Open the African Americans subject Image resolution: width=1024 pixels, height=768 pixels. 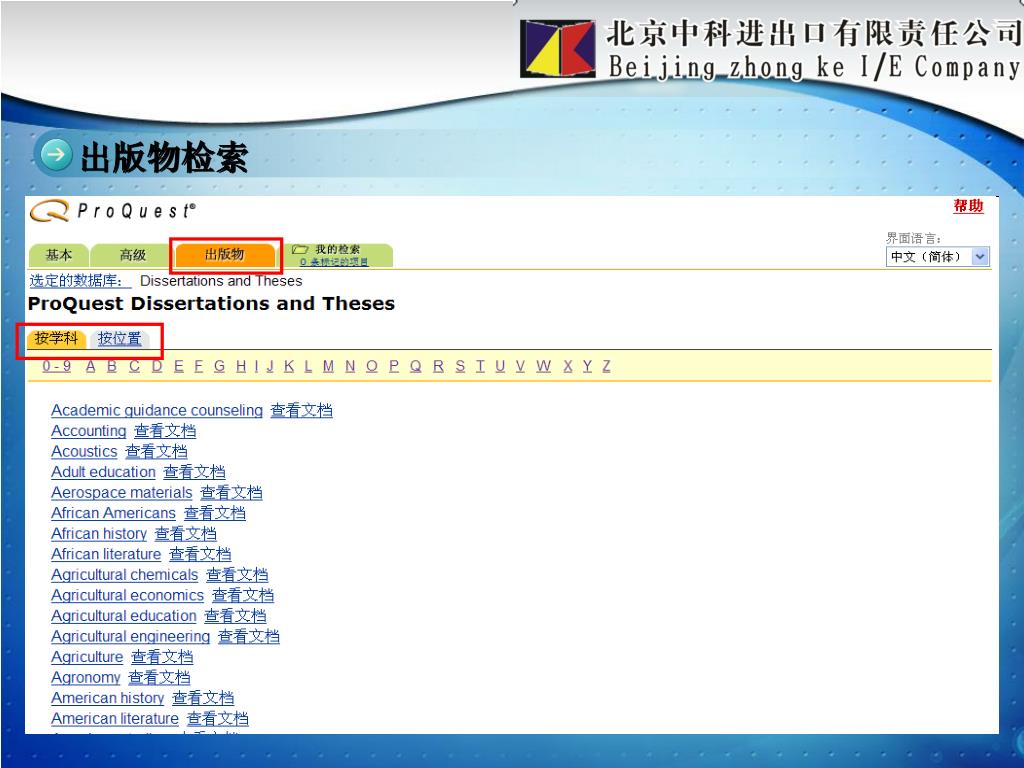click(114, 513)
